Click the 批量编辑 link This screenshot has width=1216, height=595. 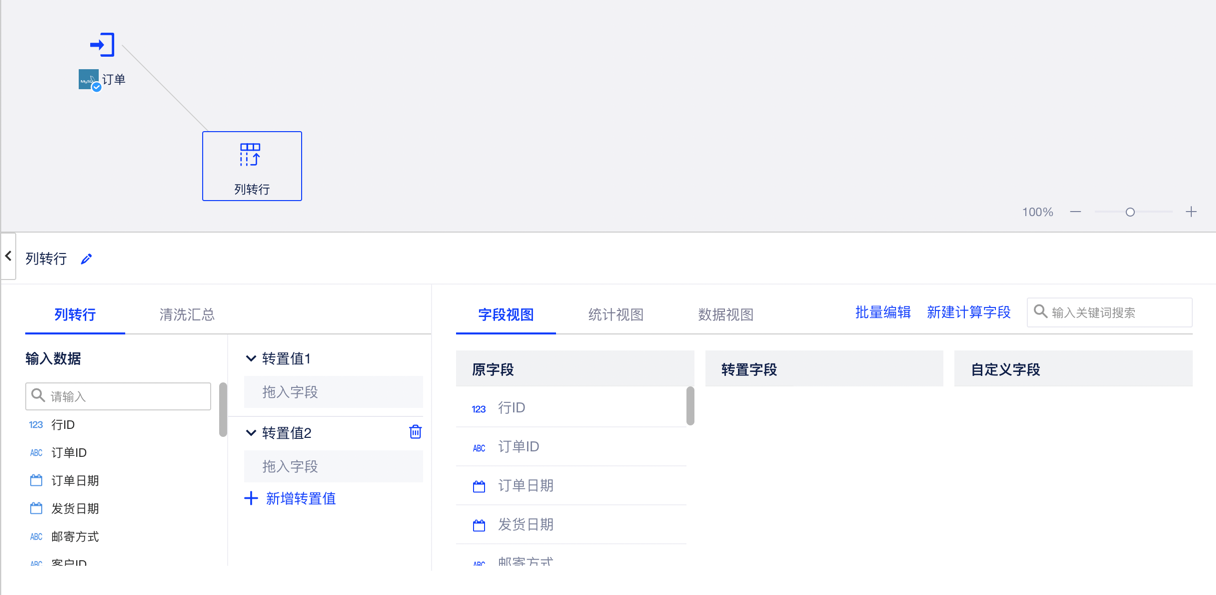(x=883, y=313)
